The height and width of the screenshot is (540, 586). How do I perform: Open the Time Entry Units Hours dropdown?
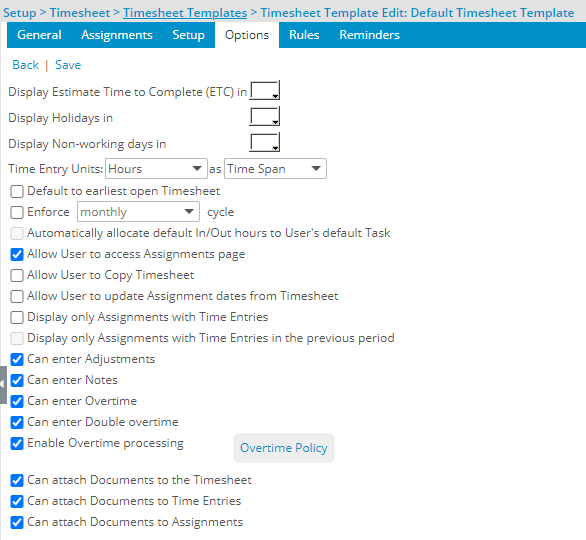[156, 169]
